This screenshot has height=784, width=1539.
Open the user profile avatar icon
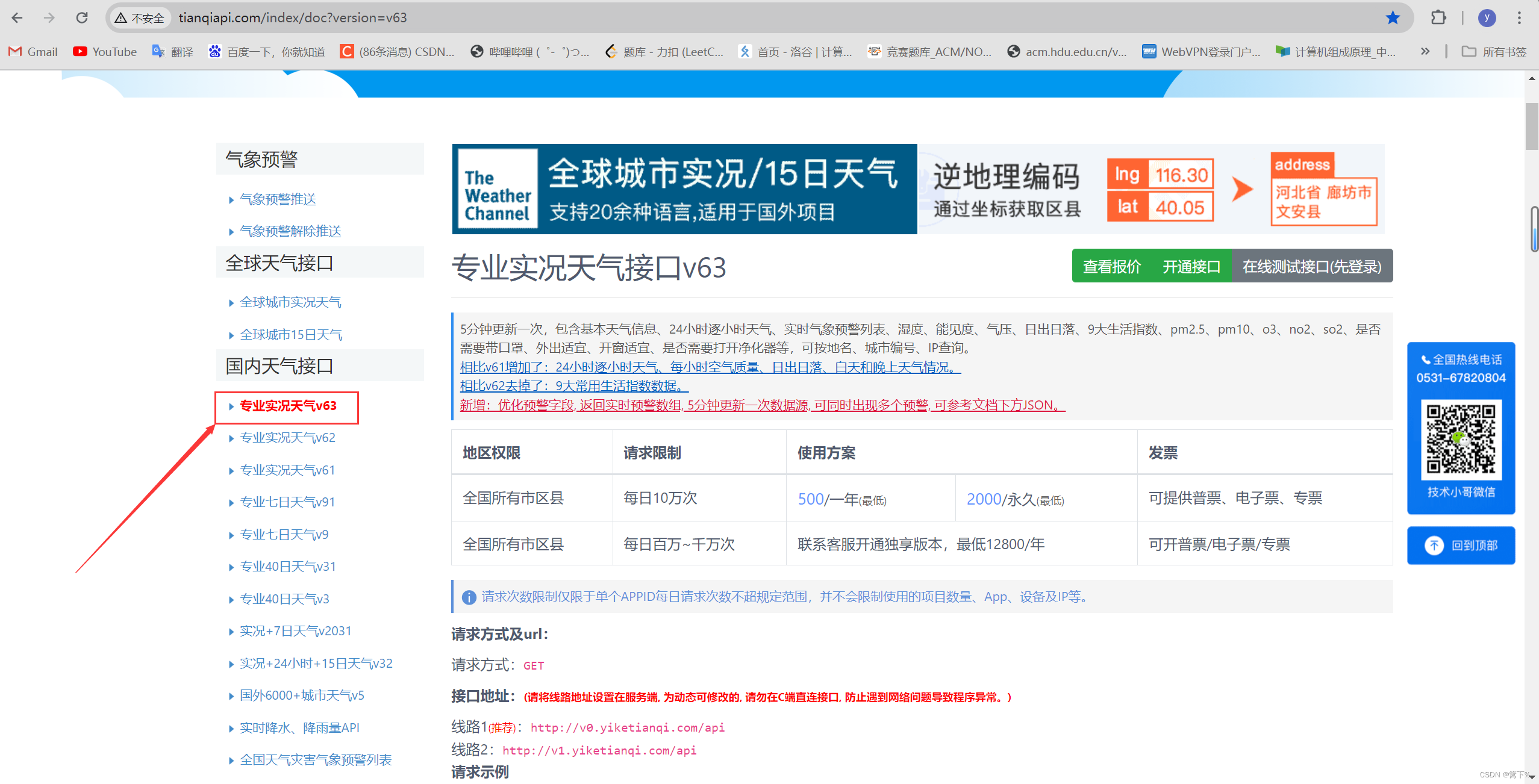1487,17
